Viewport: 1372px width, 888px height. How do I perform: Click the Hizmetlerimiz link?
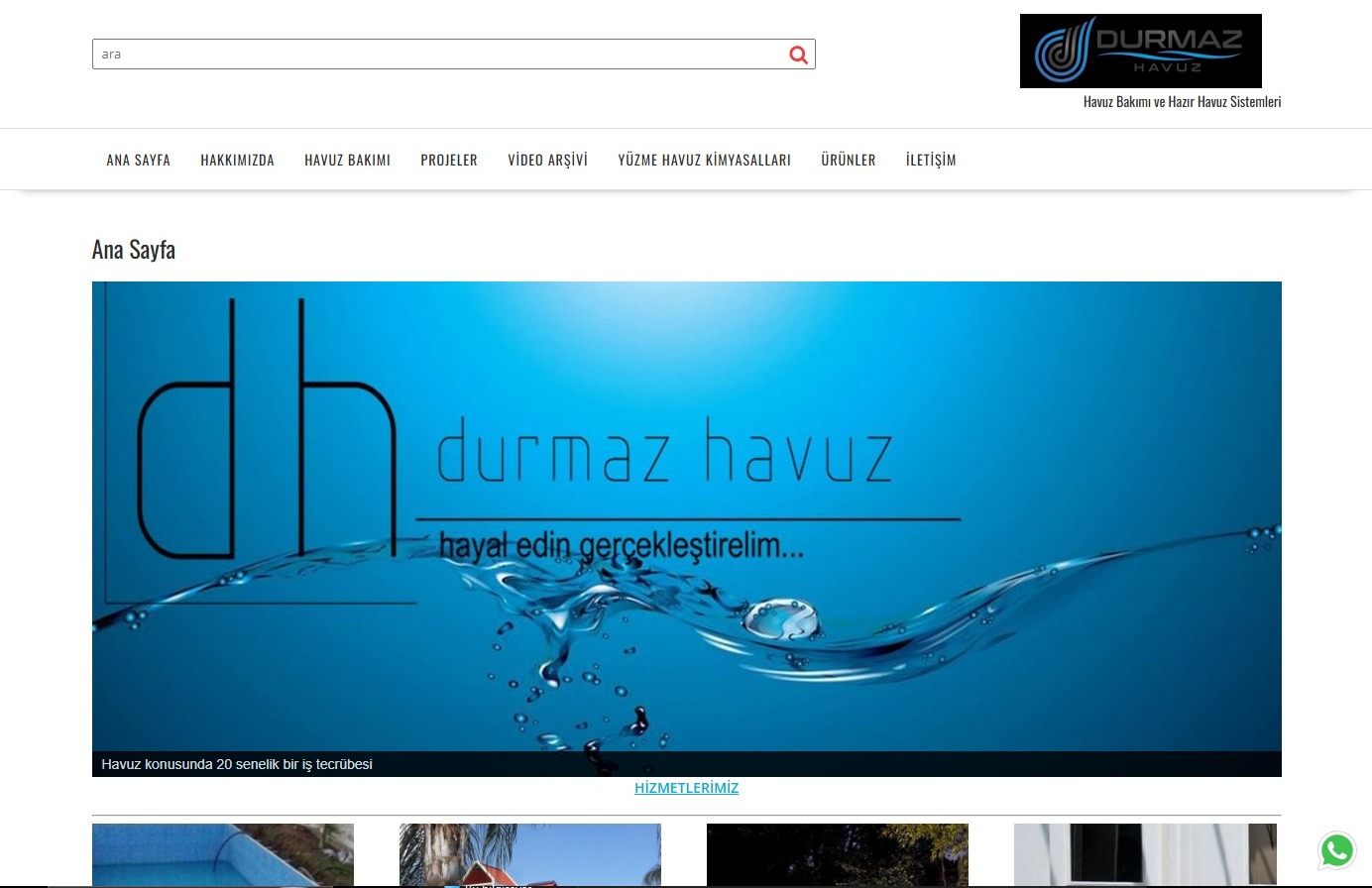(x=686, y=788)
